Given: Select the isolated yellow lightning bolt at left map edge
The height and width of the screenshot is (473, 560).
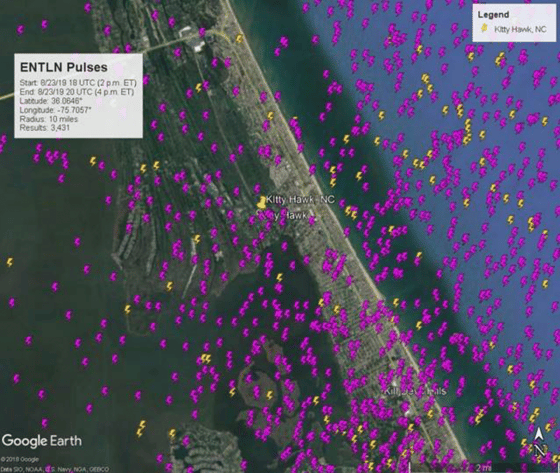Looking at the screenshot, I should click(10, 263).
